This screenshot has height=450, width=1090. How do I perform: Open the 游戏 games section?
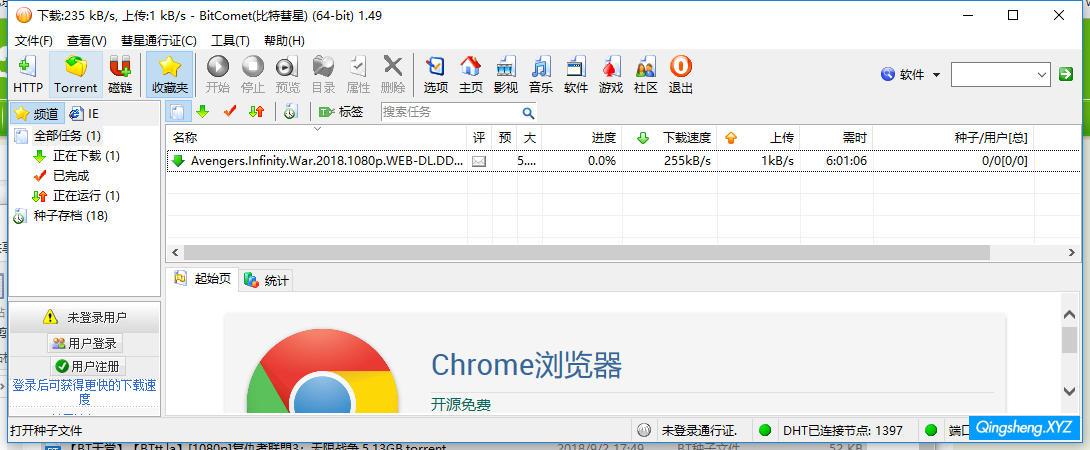coord(610,74)
